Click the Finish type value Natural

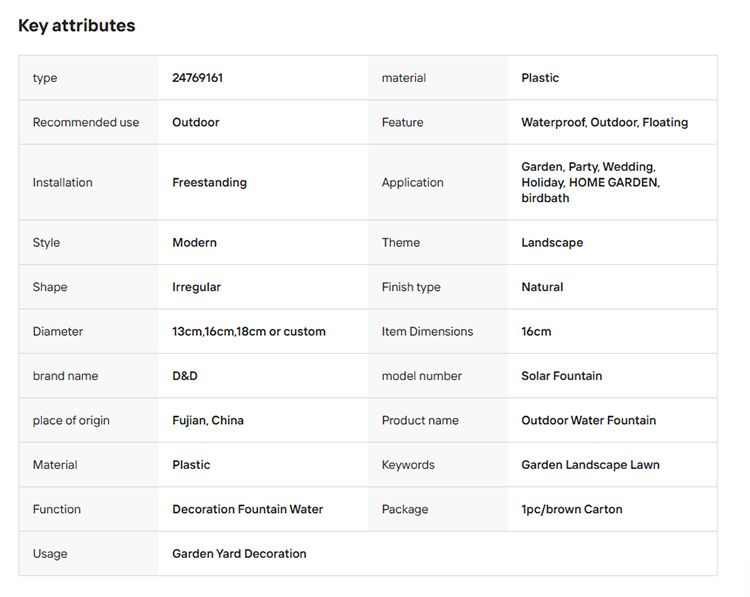click(542, 287)
